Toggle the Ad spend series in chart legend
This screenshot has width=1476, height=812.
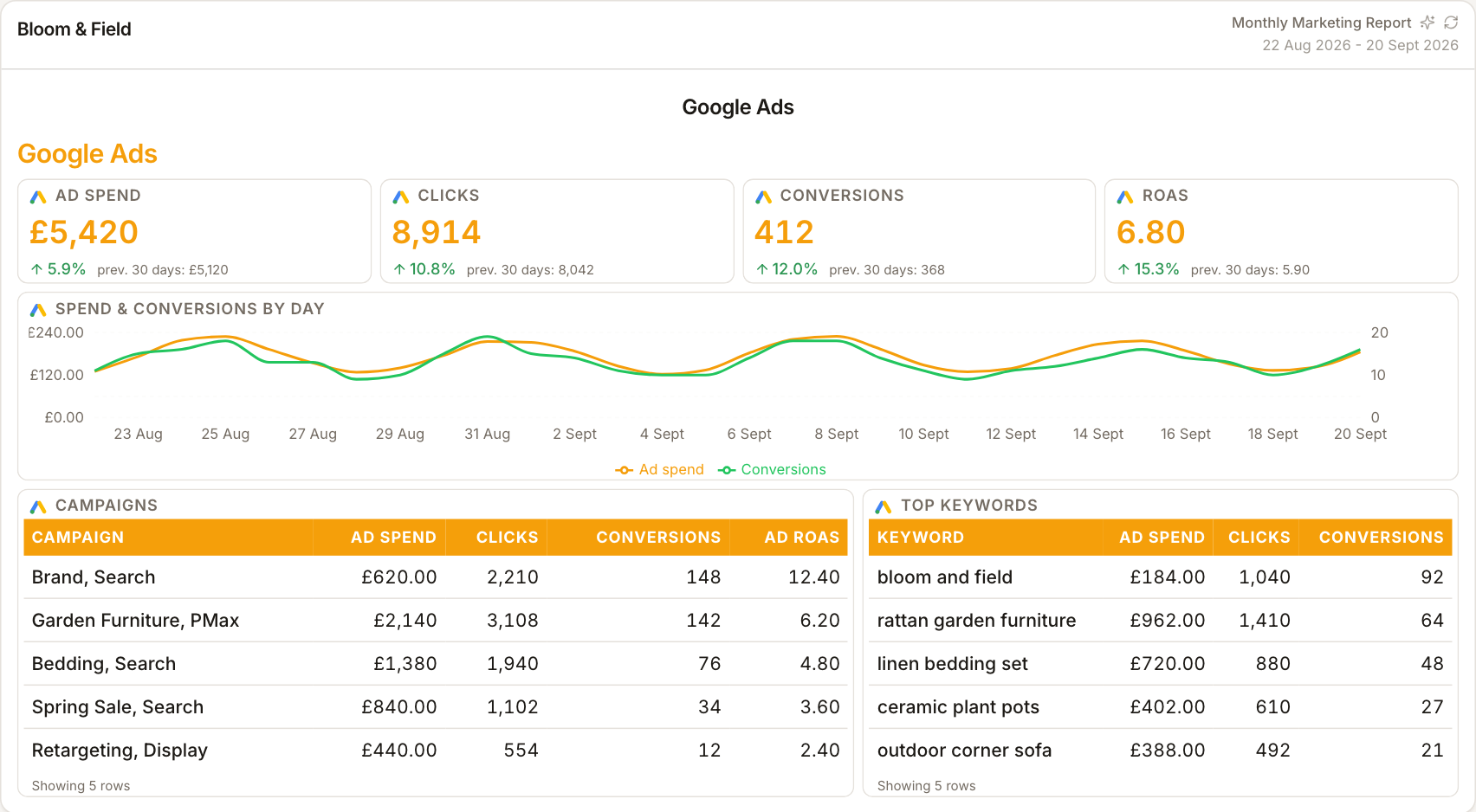[x=659, y=469]
